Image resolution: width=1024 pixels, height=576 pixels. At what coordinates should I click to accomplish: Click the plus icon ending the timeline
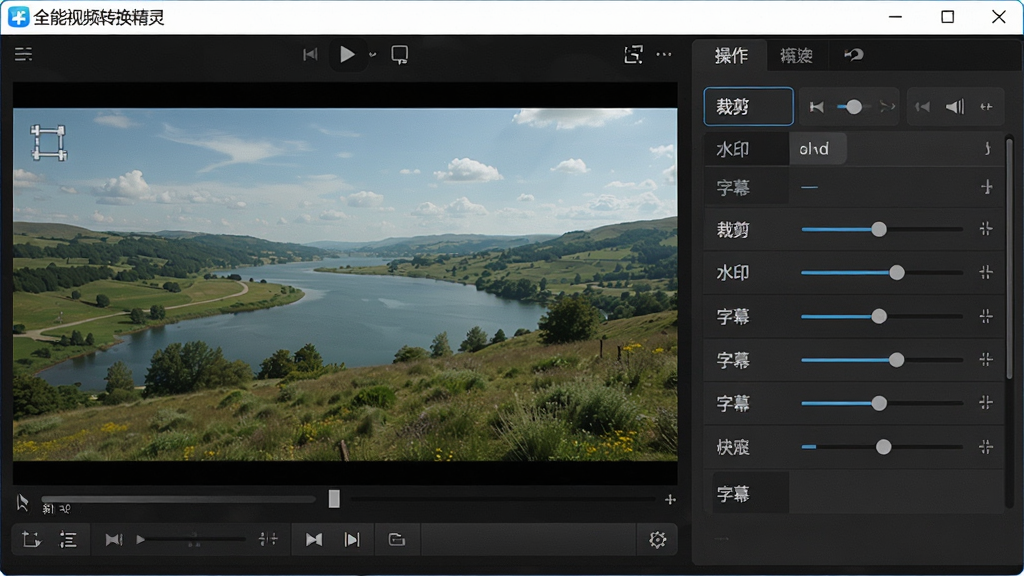(670, 500)
